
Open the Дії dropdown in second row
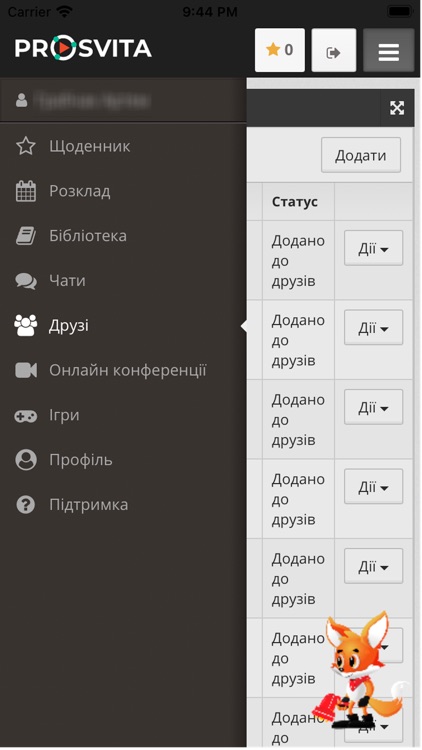[x=373, y=328]
